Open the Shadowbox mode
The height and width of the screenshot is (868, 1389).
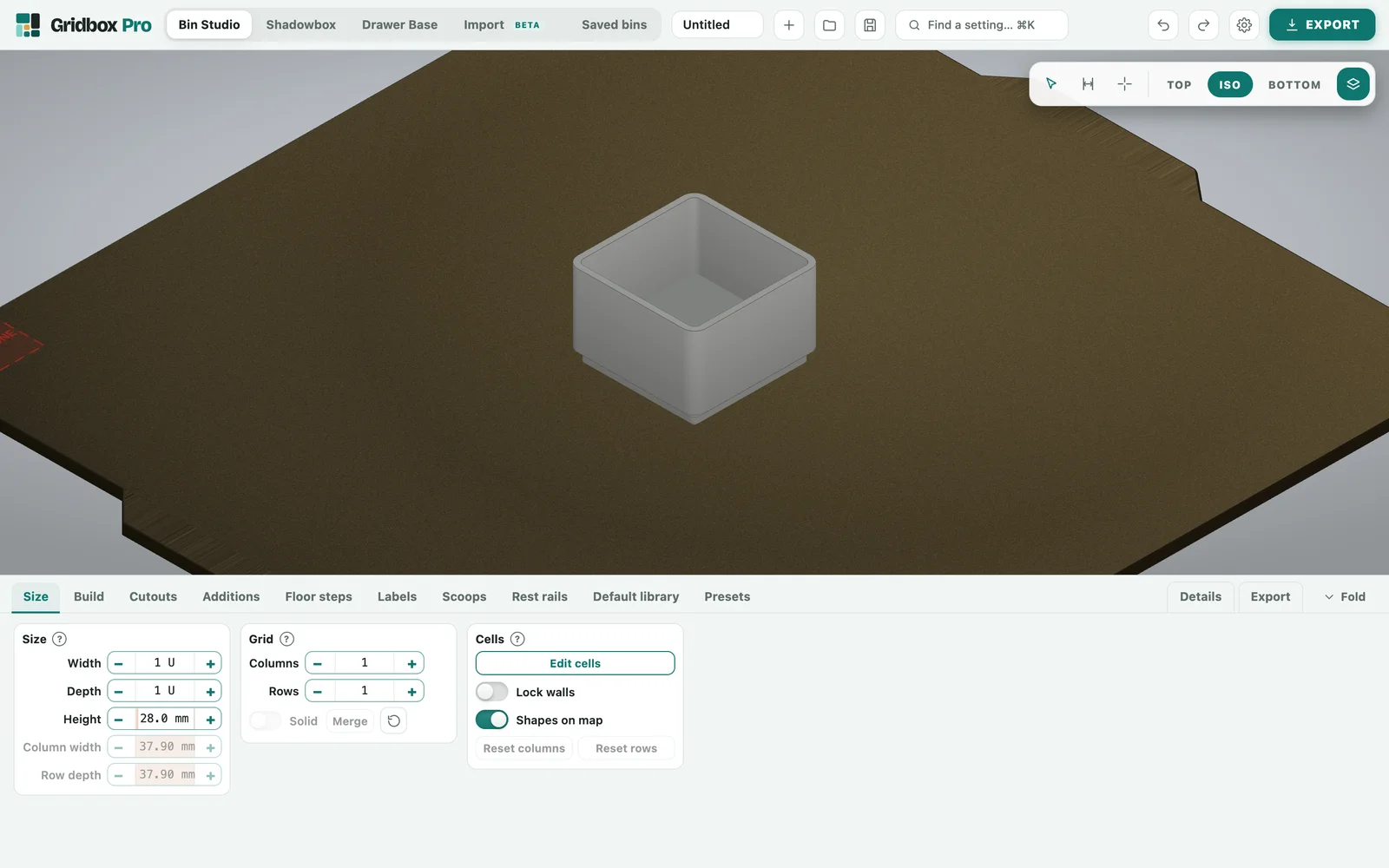(x=300, y=24)
